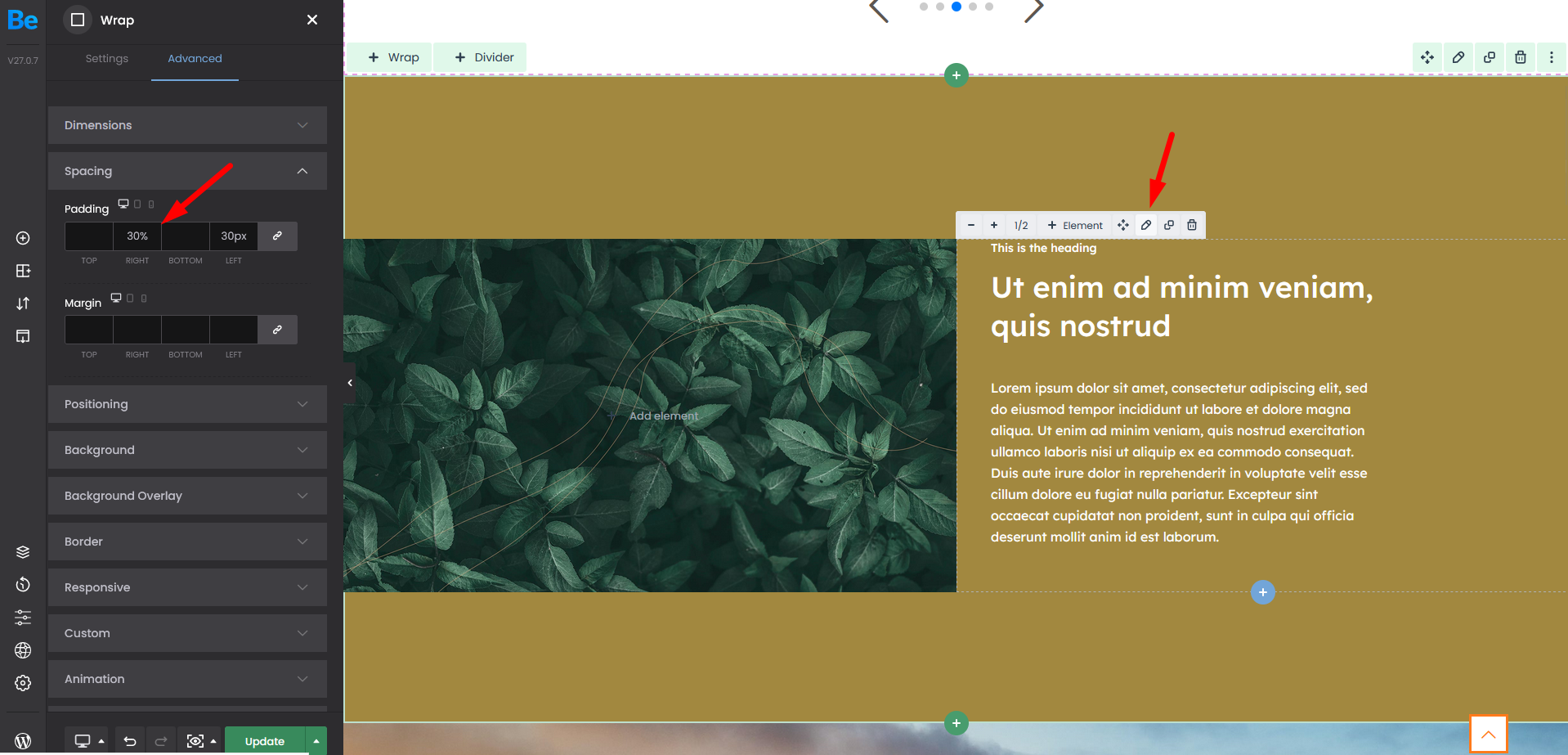This screenshot has height=755, width=1568.
Task: Open the eye preview options button
Action: [201, 741]
